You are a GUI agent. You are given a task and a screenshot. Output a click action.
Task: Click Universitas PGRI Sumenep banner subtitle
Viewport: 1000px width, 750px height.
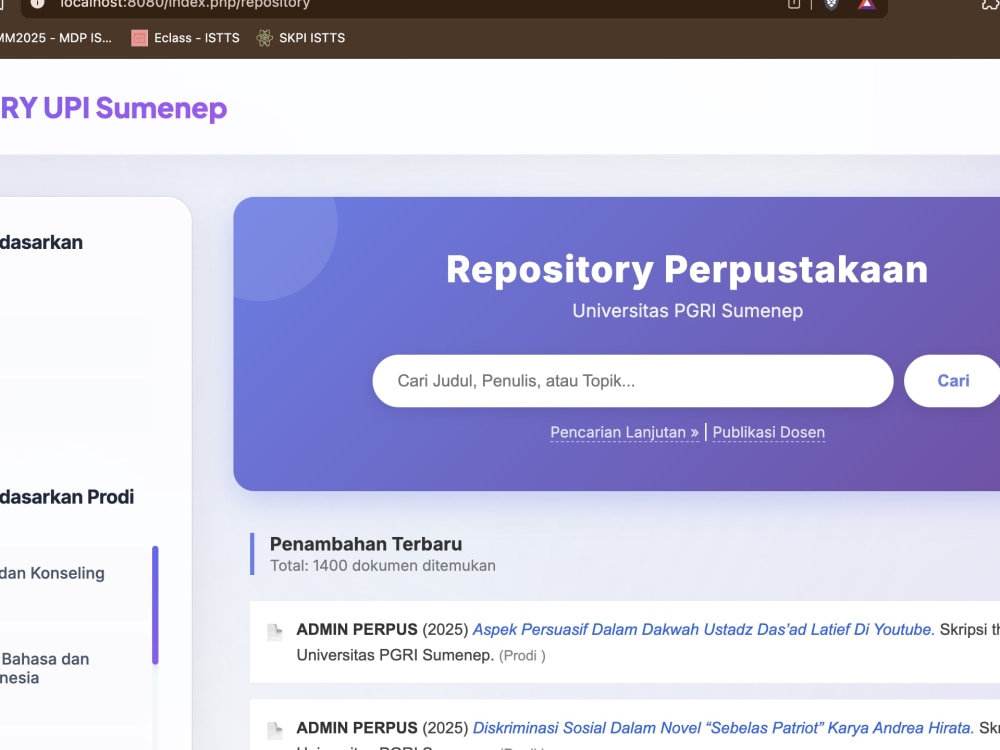[x=688, y=311]
